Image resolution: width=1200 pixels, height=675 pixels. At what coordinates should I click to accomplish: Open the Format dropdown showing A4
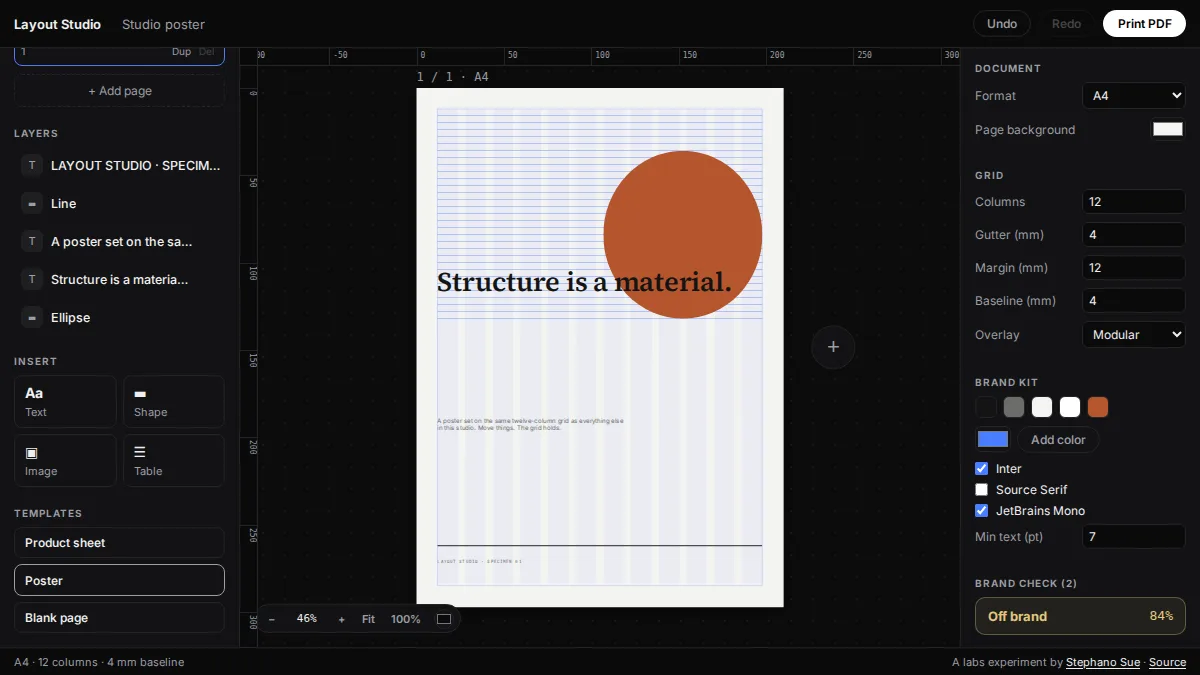pos(1134,96)
